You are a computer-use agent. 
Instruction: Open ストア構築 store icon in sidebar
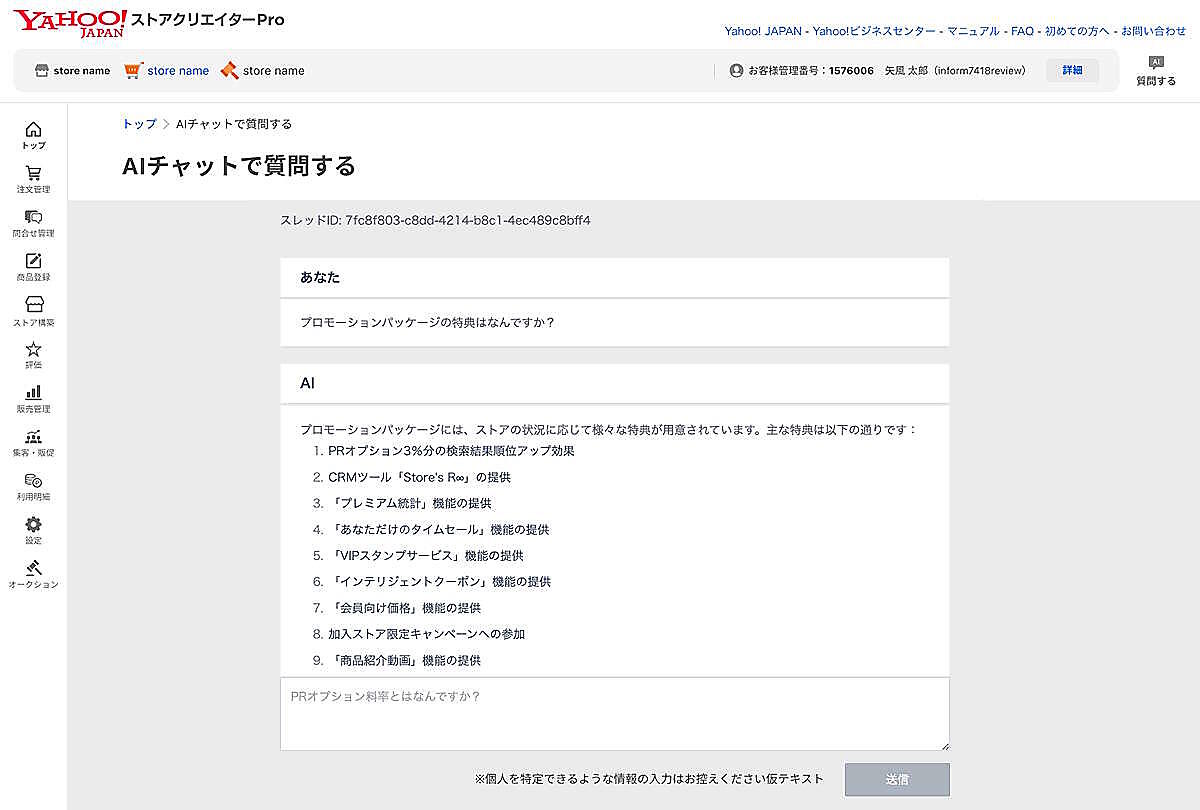tap(33, 305)
